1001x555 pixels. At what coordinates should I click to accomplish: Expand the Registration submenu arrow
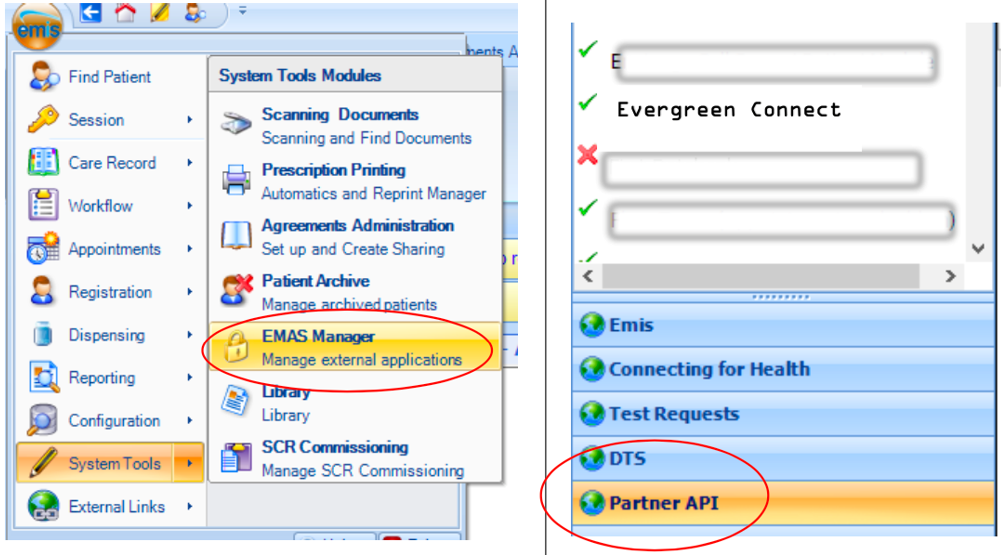click(x=190, y=291)
